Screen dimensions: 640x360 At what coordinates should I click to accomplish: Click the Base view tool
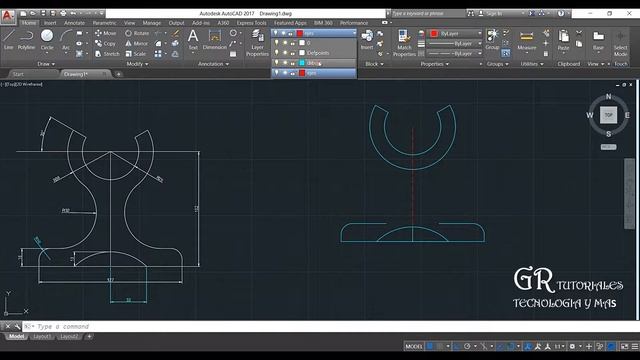[x=598, y=41]
